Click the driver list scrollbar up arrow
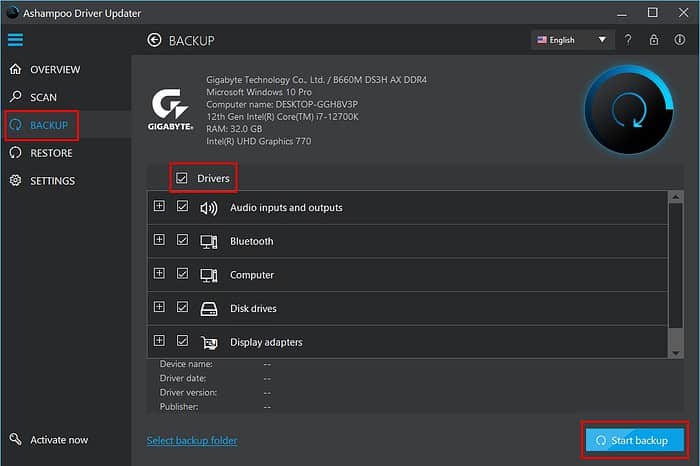Image resolution: width=700 pixels, height=466 pixels. click(675, 197)
